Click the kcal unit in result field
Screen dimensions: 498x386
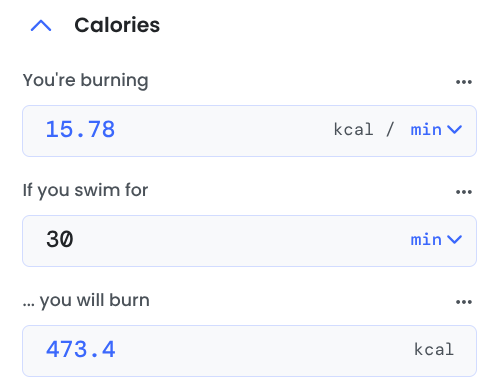tap(434, 349)
